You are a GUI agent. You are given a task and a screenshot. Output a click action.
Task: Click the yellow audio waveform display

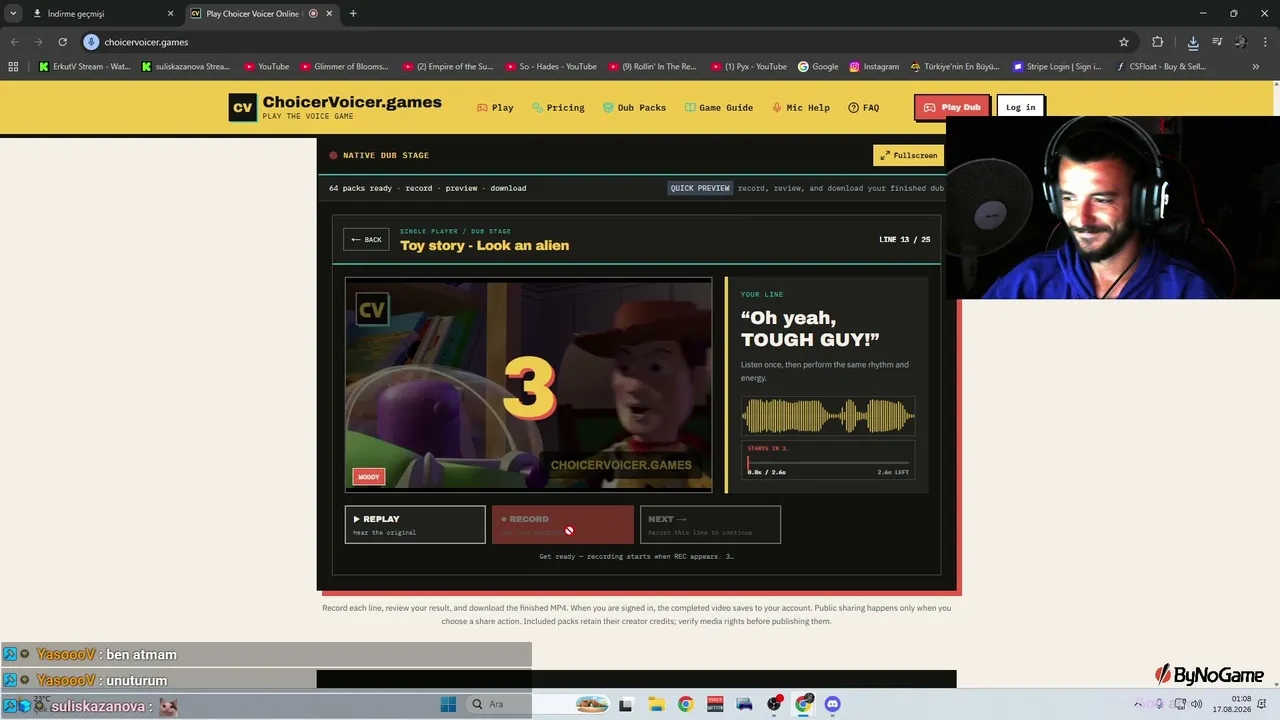pos(828,416)
